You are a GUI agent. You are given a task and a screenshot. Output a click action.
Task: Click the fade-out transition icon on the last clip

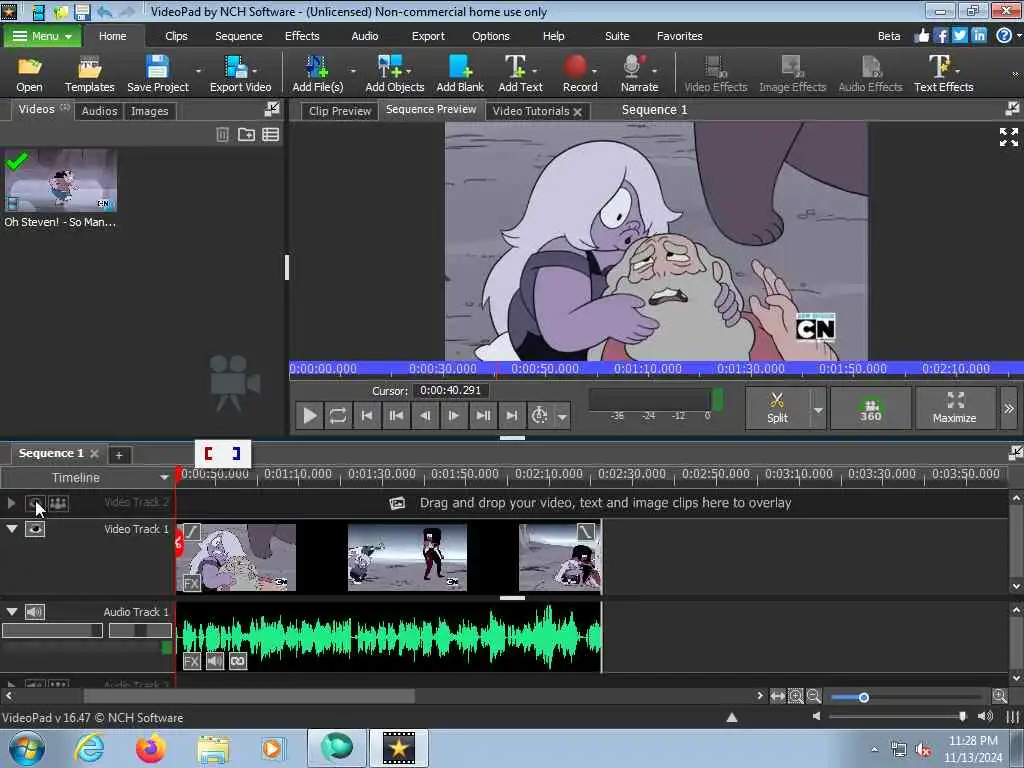click(x=586, y=532)
